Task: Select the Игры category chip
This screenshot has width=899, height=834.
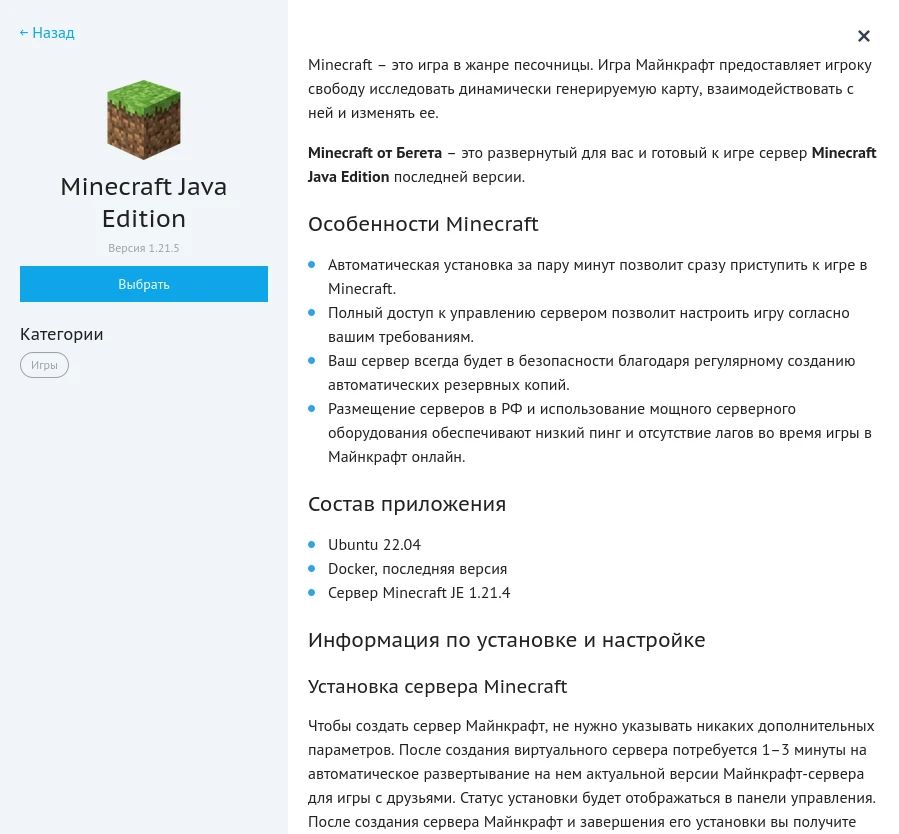Action: coord(44,364)
